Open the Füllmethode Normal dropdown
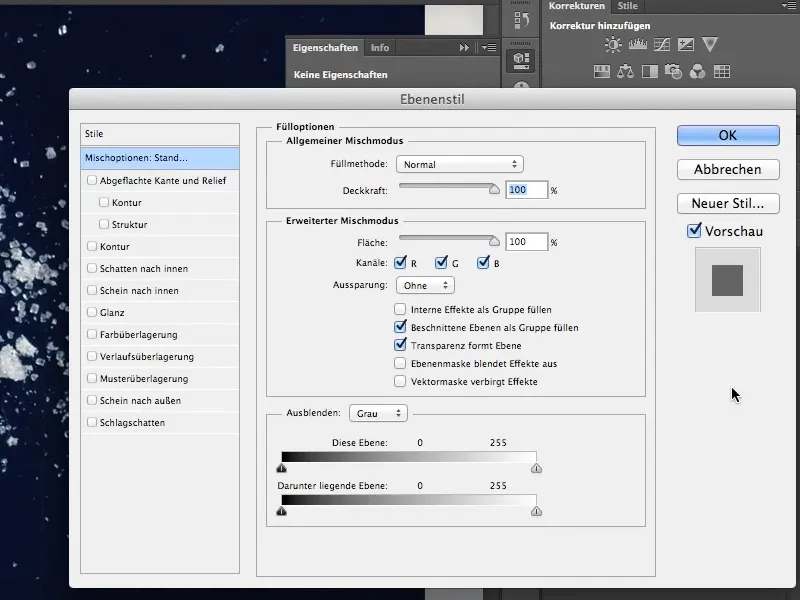The image size is (800, 600). 460,164
